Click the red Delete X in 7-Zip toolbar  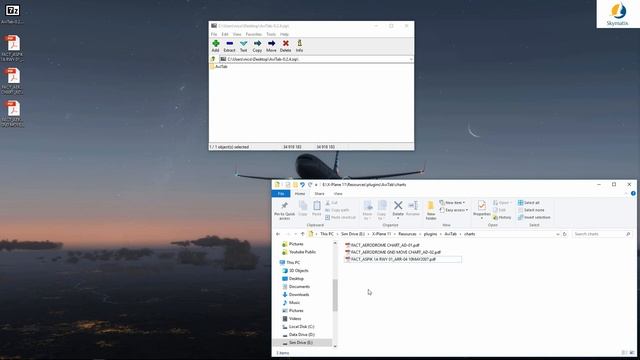tap(286, 46)
